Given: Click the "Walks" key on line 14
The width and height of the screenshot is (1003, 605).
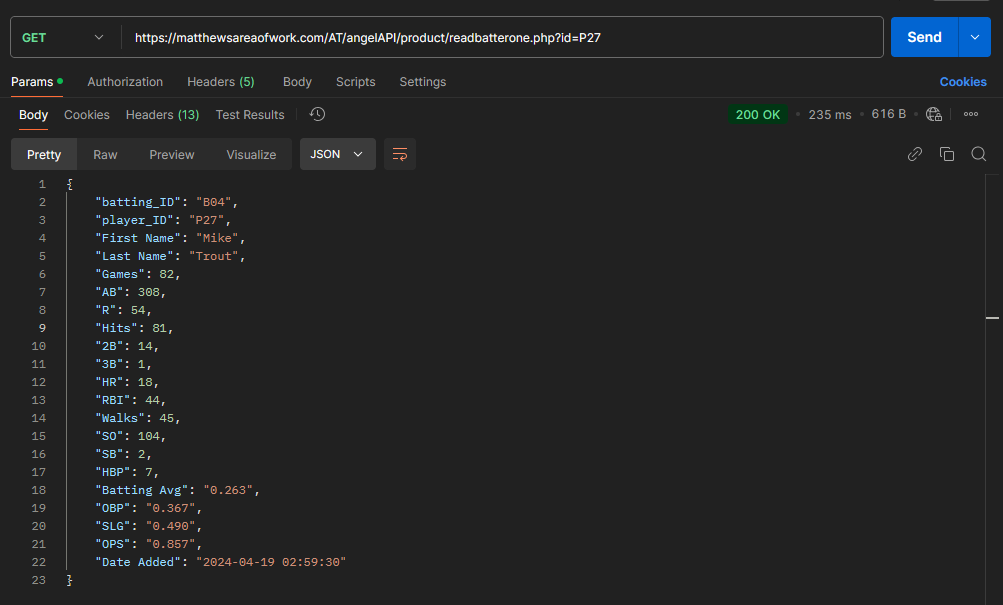Looking at the screenshot, I should point(120,418).
